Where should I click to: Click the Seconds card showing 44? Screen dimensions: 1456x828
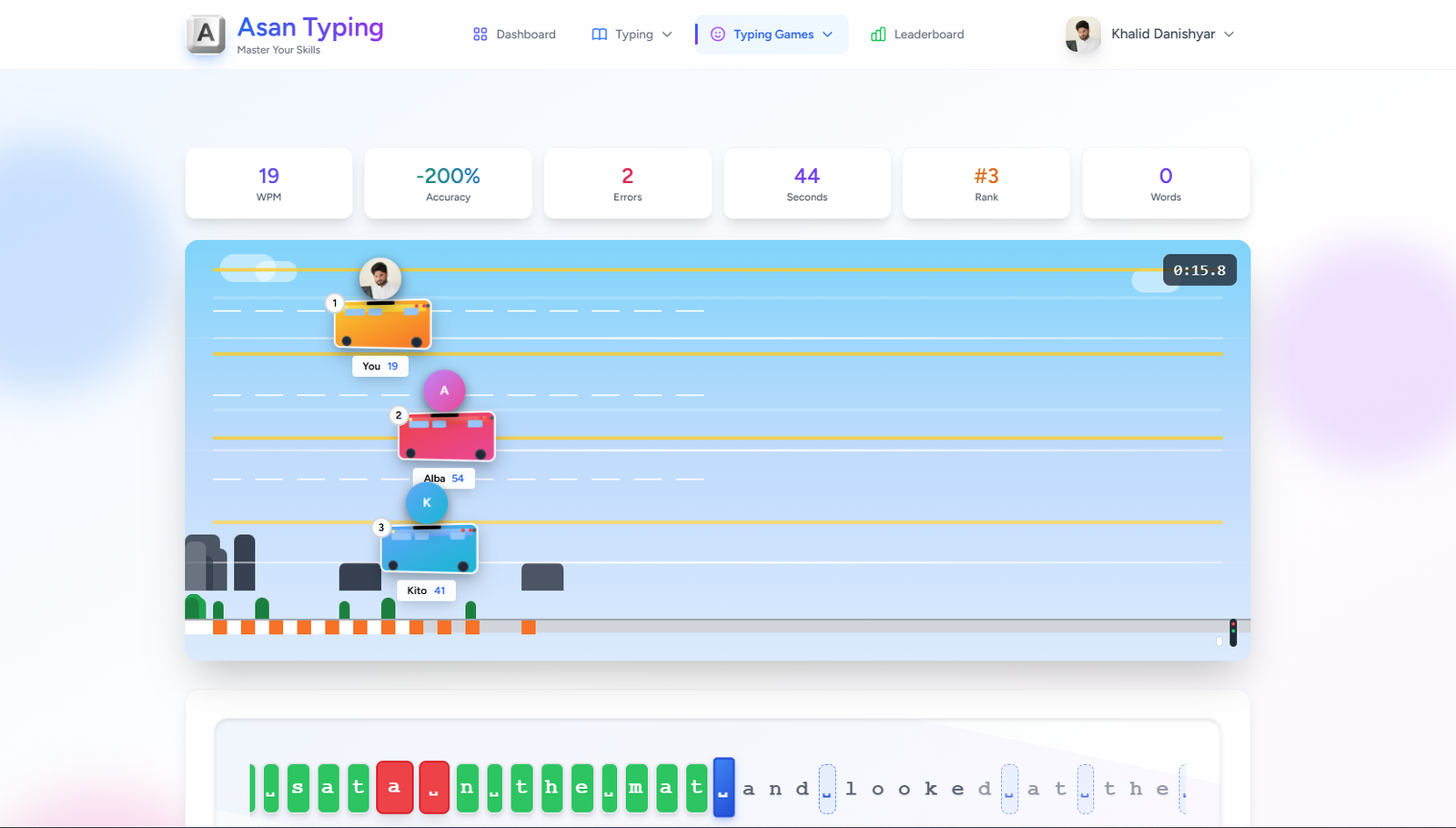[x=807, y=183]
